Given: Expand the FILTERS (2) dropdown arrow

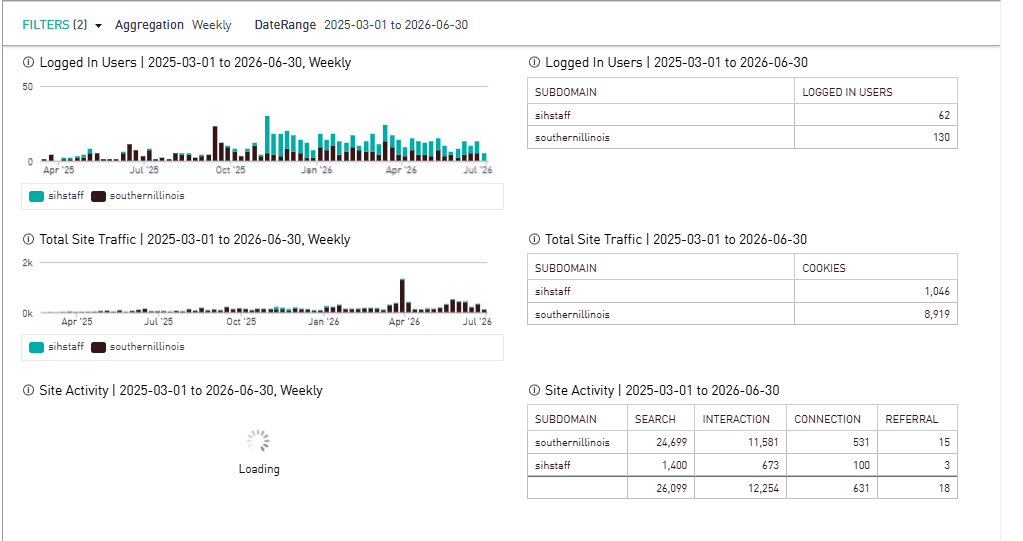Looking at the screenshot, I should tap(99, 26).
